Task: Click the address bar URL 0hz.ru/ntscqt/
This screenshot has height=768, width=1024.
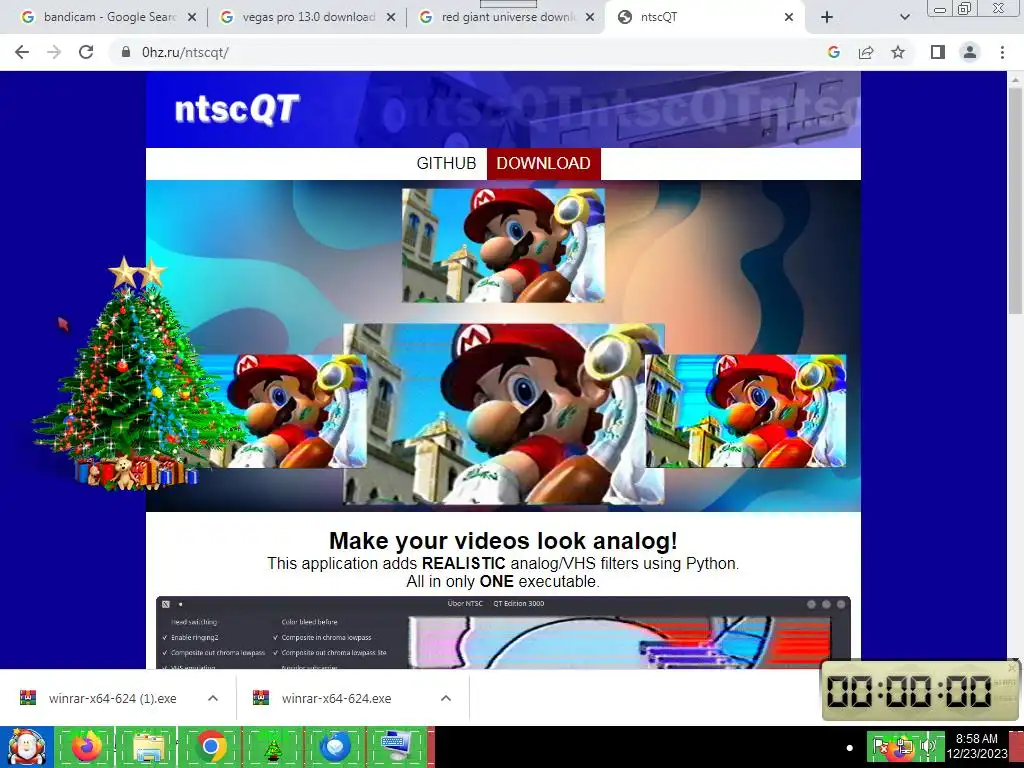Action: [x=185, y=52]
